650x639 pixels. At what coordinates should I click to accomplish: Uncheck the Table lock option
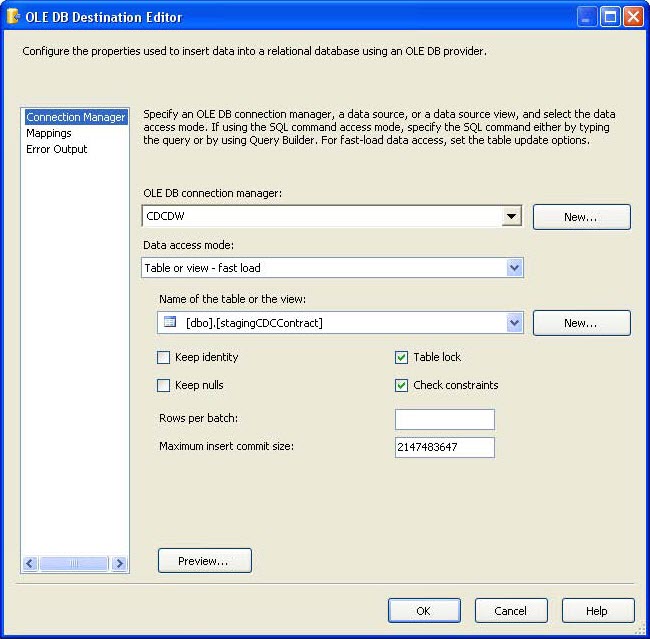402,357
